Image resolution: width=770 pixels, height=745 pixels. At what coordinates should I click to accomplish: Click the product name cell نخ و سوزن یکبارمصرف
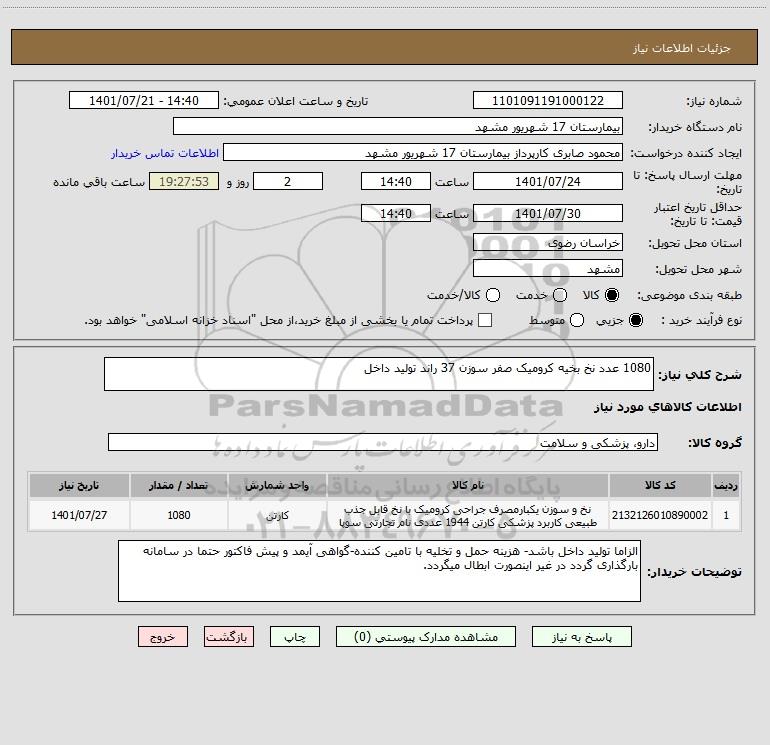[468, 515]
